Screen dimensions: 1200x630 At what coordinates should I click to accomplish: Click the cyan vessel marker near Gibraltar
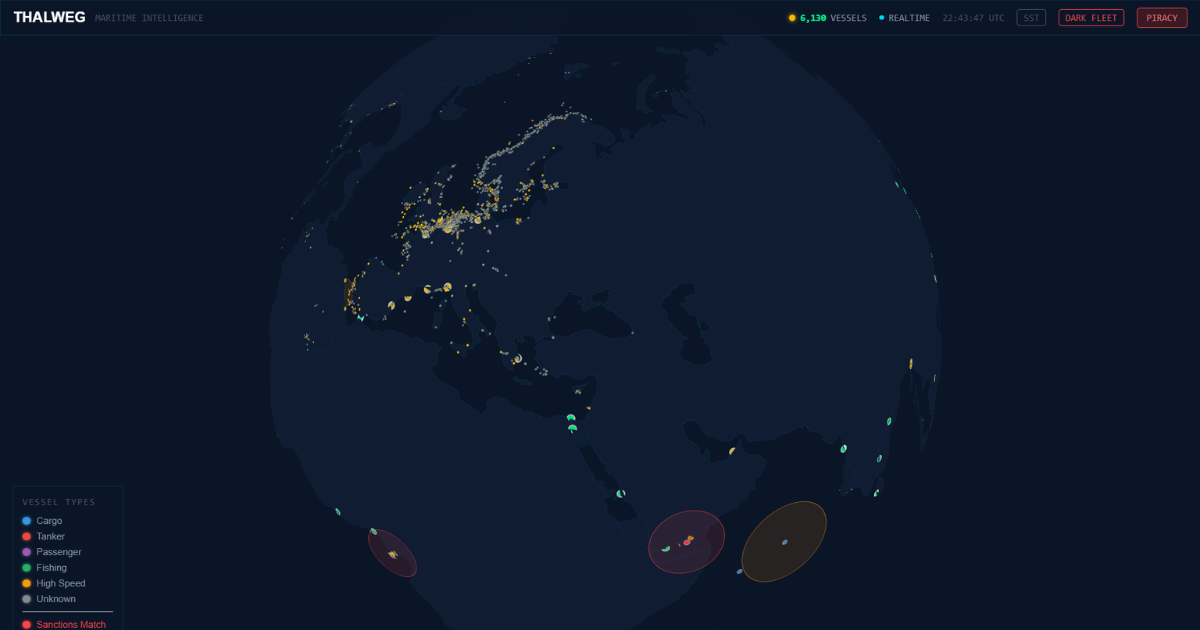tap(361, 318)
